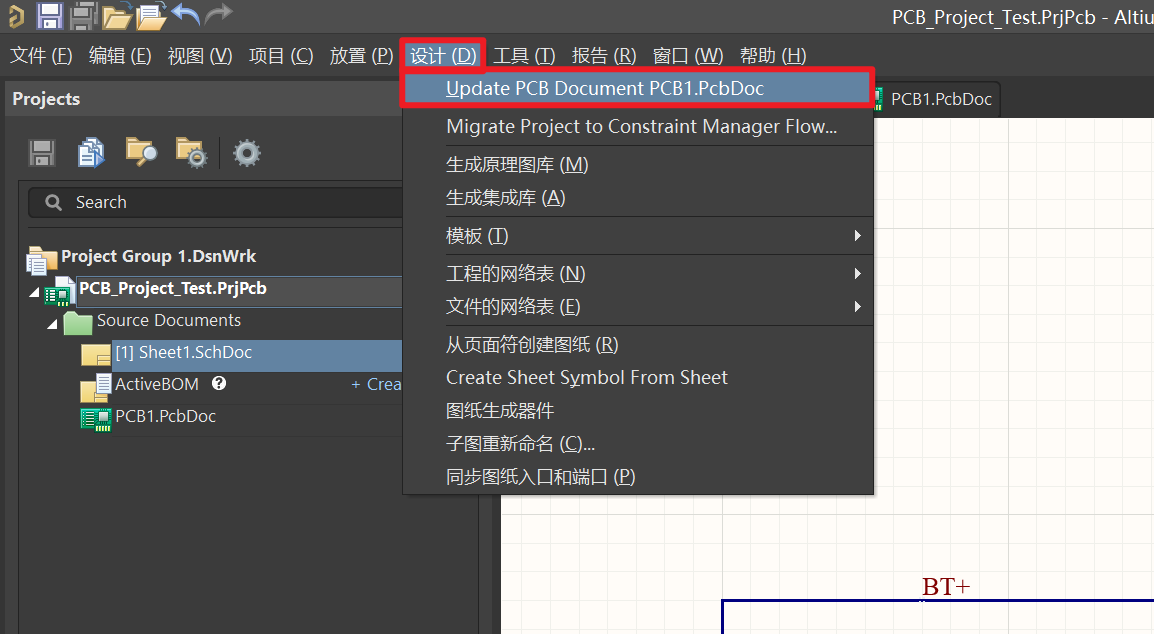Save the active document in Projects panel
The height and width of the screenshot is (634, 1154).
(42, 153)
